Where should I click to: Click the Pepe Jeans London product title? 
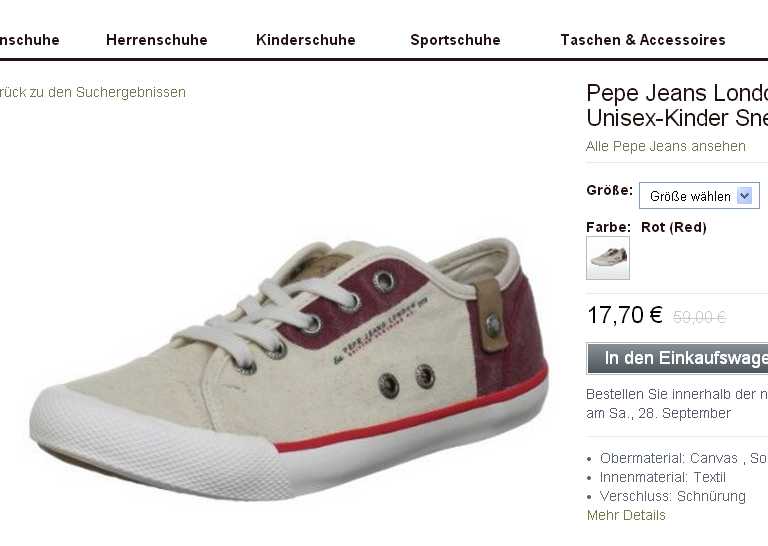(677, 105)
